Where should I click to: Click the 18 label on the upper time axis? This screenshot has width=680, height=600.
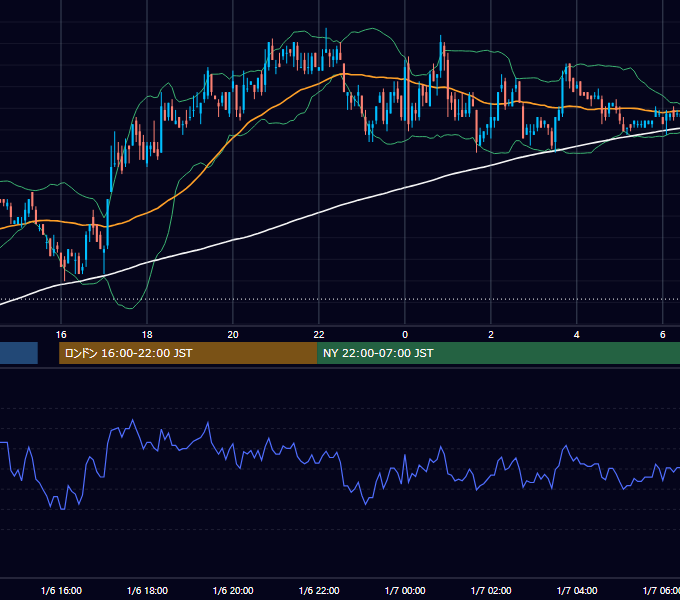(147, 335)
